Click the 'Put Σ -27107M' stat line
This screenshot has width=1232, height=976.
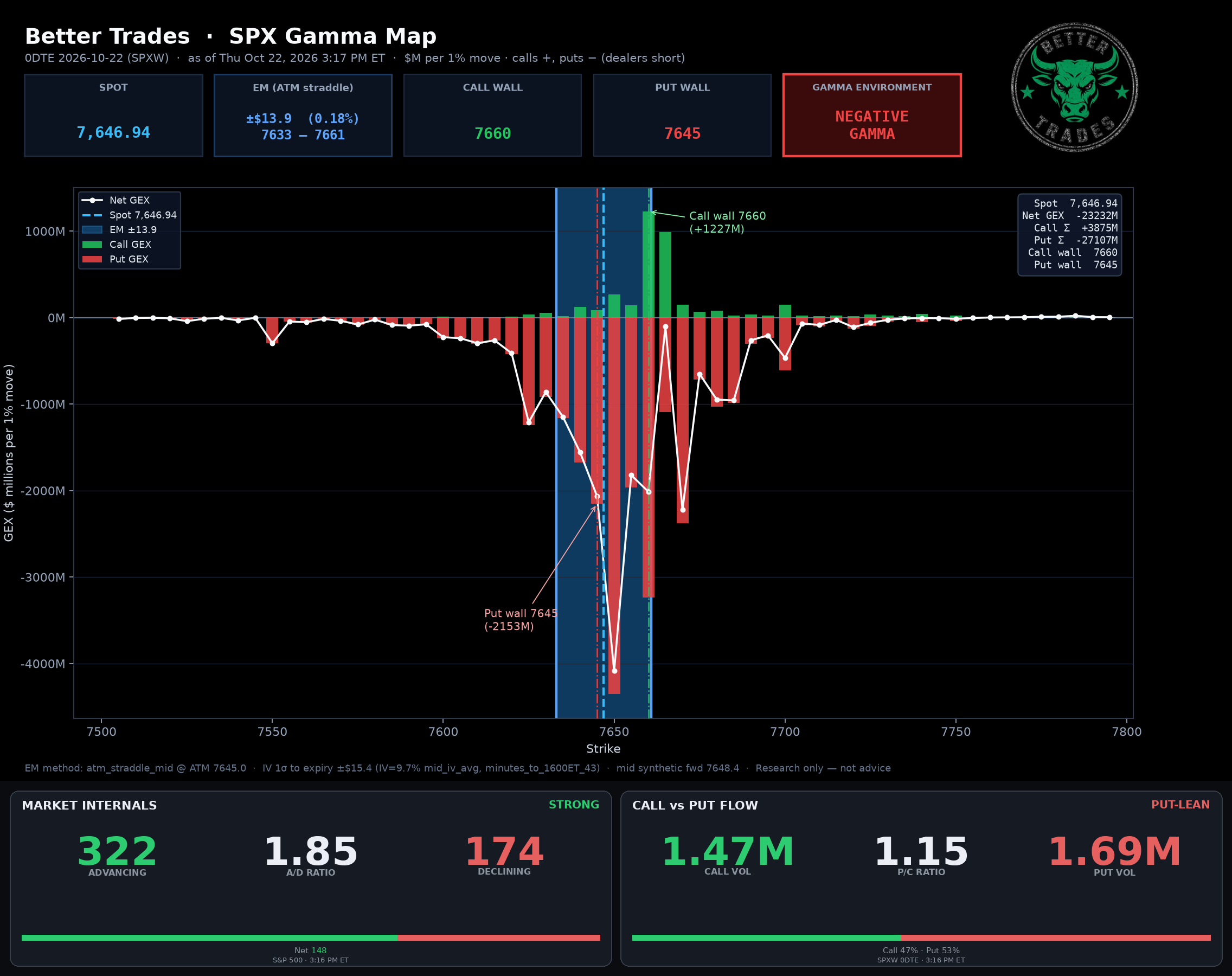click(1075, 240)
